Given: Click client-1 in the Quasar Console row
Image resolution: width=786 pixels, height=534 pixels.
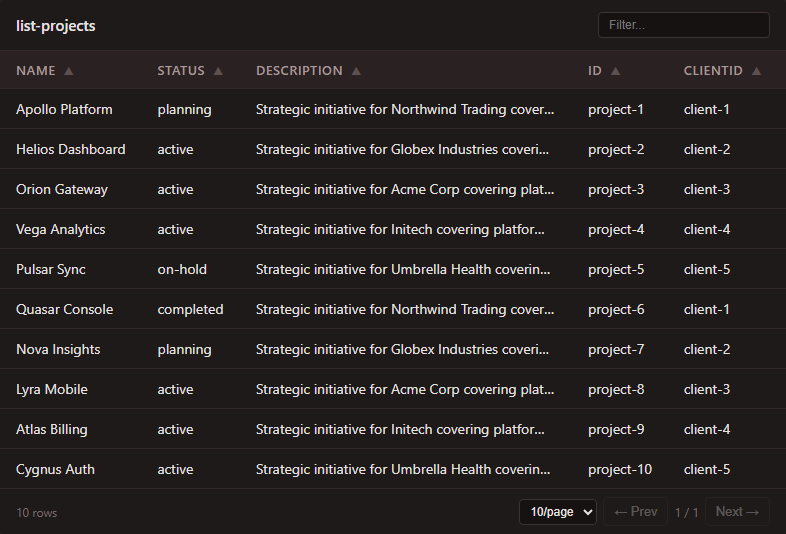Looking at the screenshot, I should click(707, 309).
